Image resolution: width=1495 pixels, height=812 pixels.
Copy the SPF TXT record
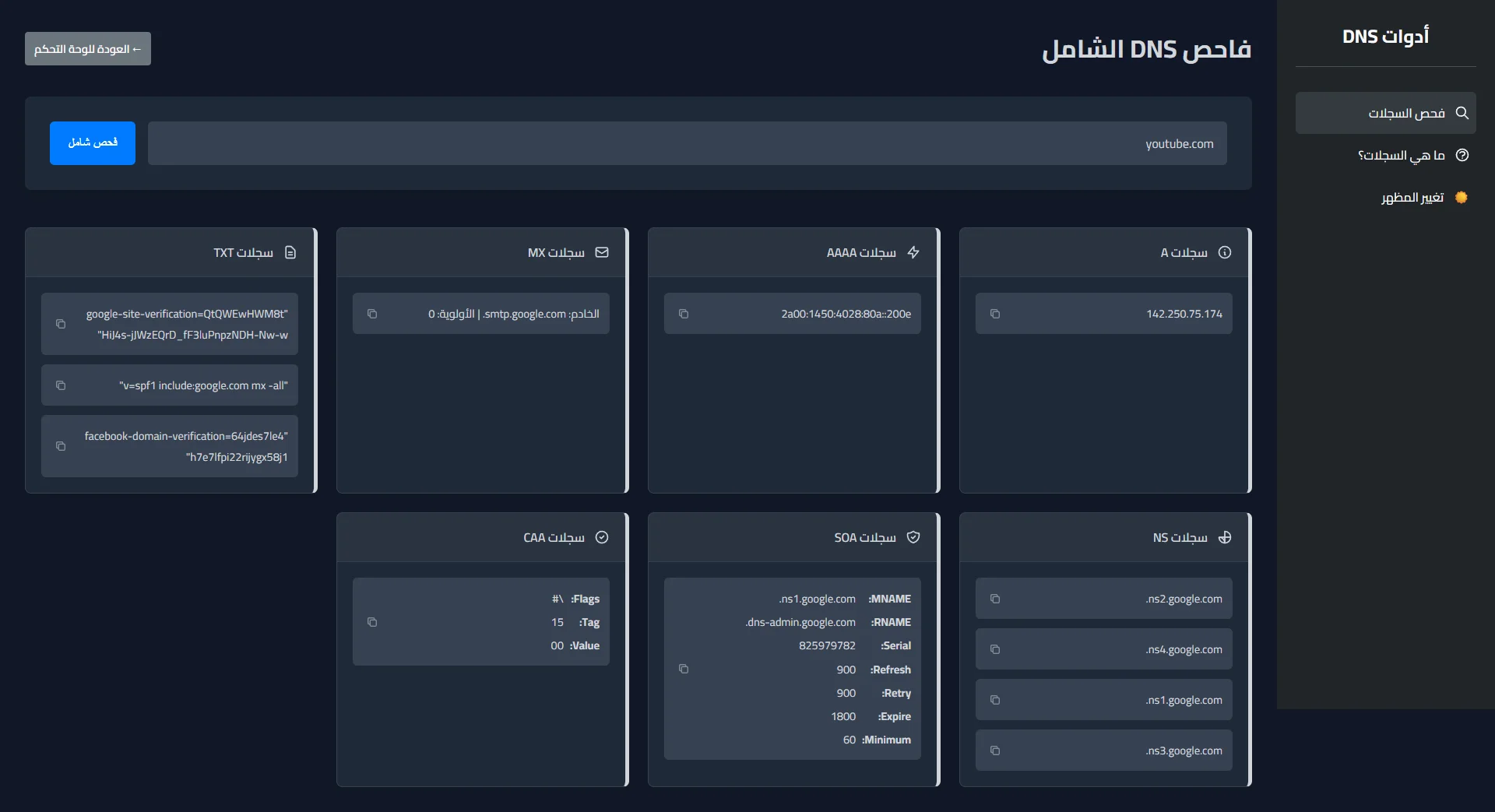[x=60, y=385]
